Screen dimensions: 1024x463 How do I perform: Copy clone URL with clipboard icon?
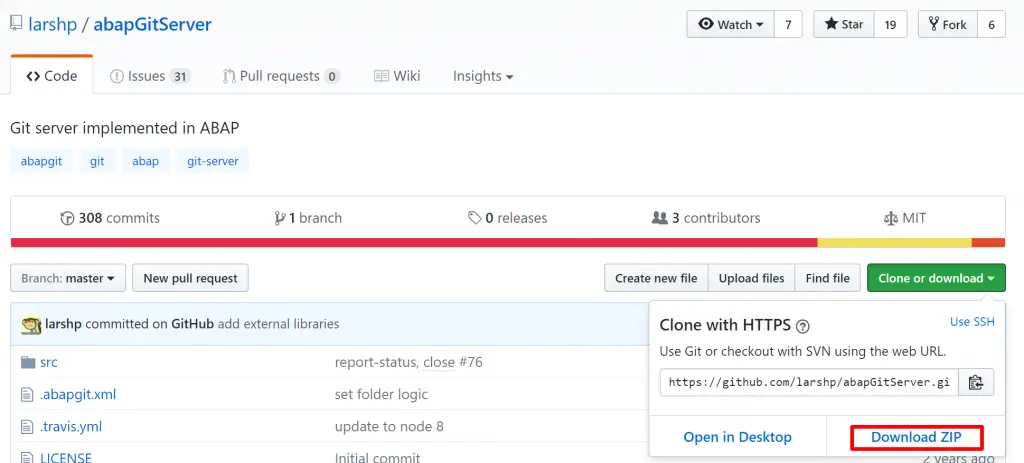coord(976,383)
